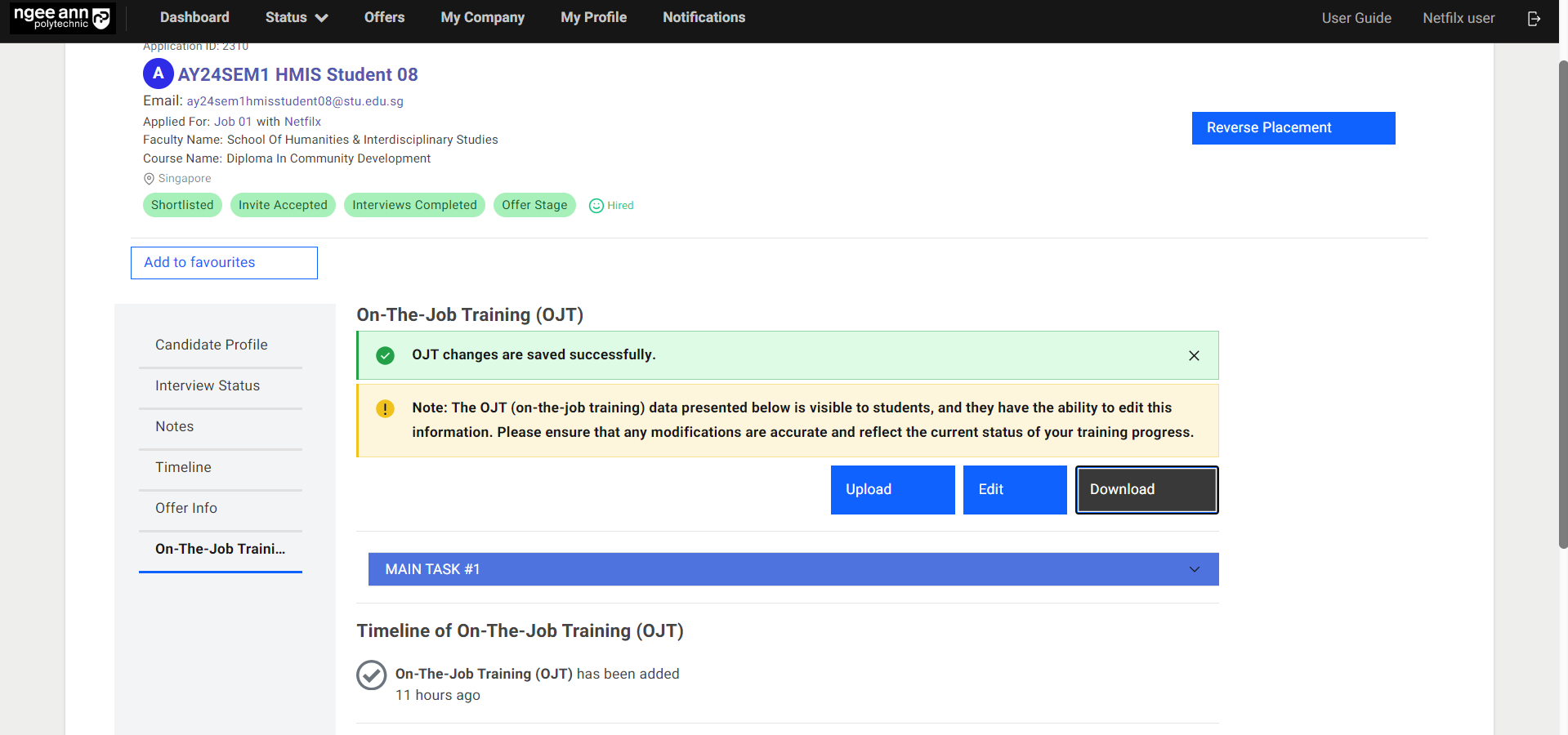
Task: Click the yellow warning note icon
Action: (x=385, y=408)
